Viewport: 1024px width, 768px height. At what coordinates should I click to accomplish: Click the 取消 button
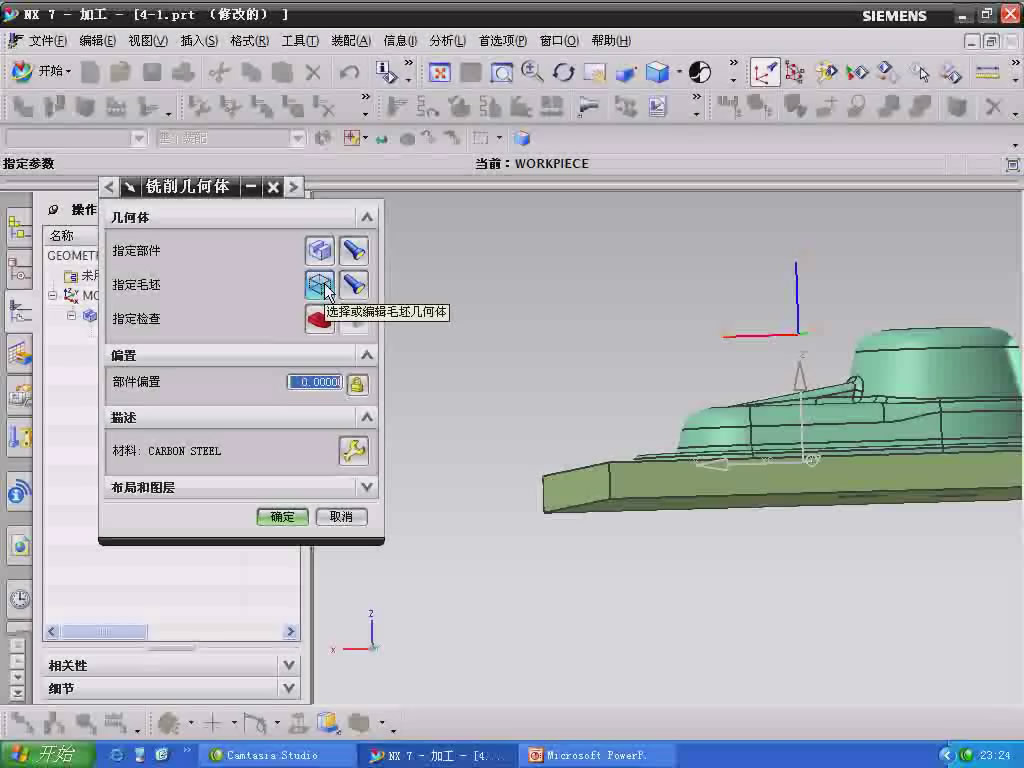tap(341, 517)
